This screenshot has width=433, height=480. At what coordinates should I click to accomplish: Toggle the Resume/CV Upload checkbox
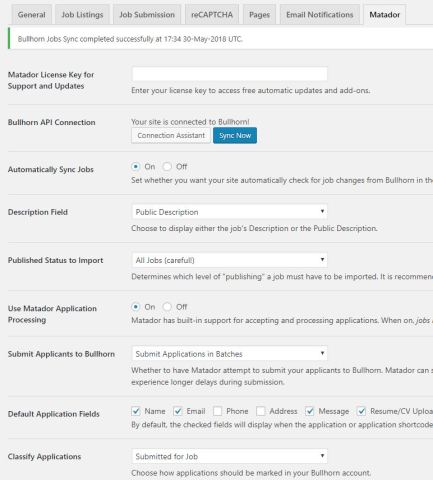tap(361, 411)
